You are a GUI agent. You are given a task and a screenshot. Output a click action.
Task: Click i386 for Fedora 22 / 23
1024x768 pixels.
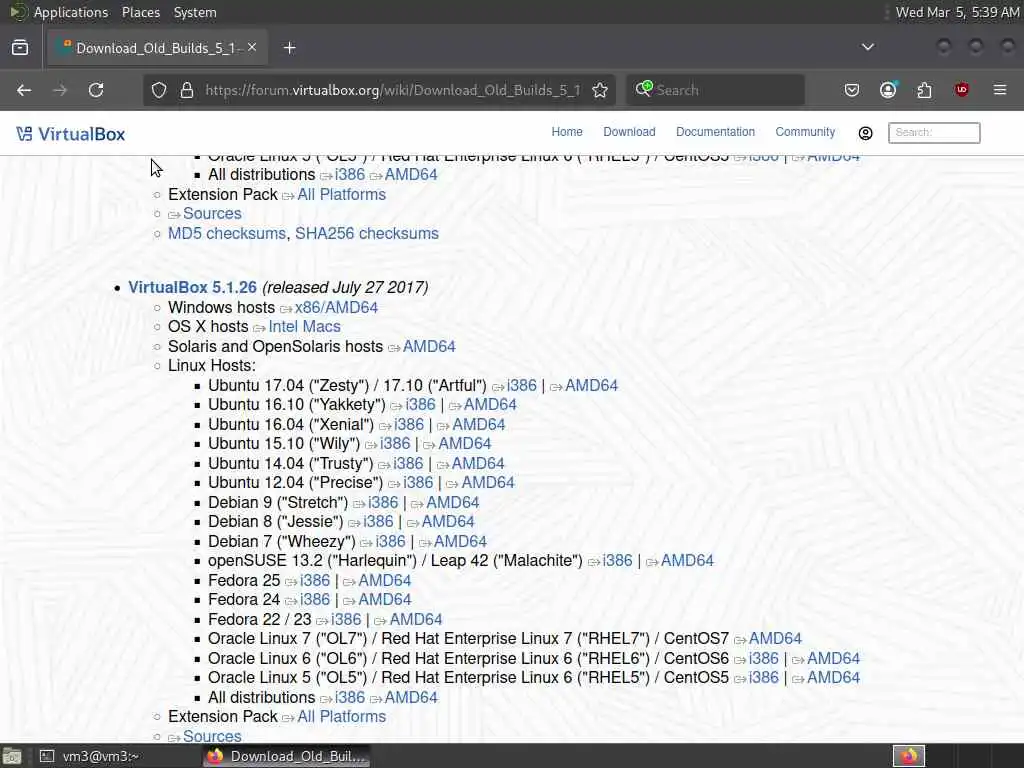click(346, 620)
